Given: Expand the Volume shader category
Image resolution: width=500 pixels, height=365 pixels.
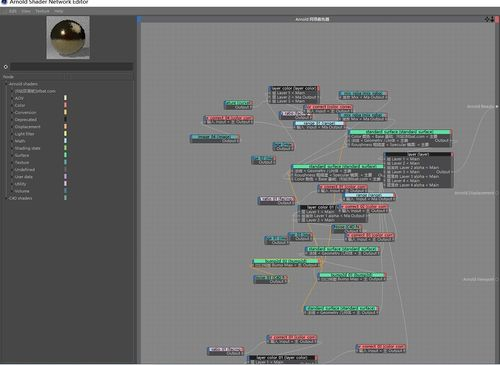Looking at the screenshot, I should pos(12,191).
